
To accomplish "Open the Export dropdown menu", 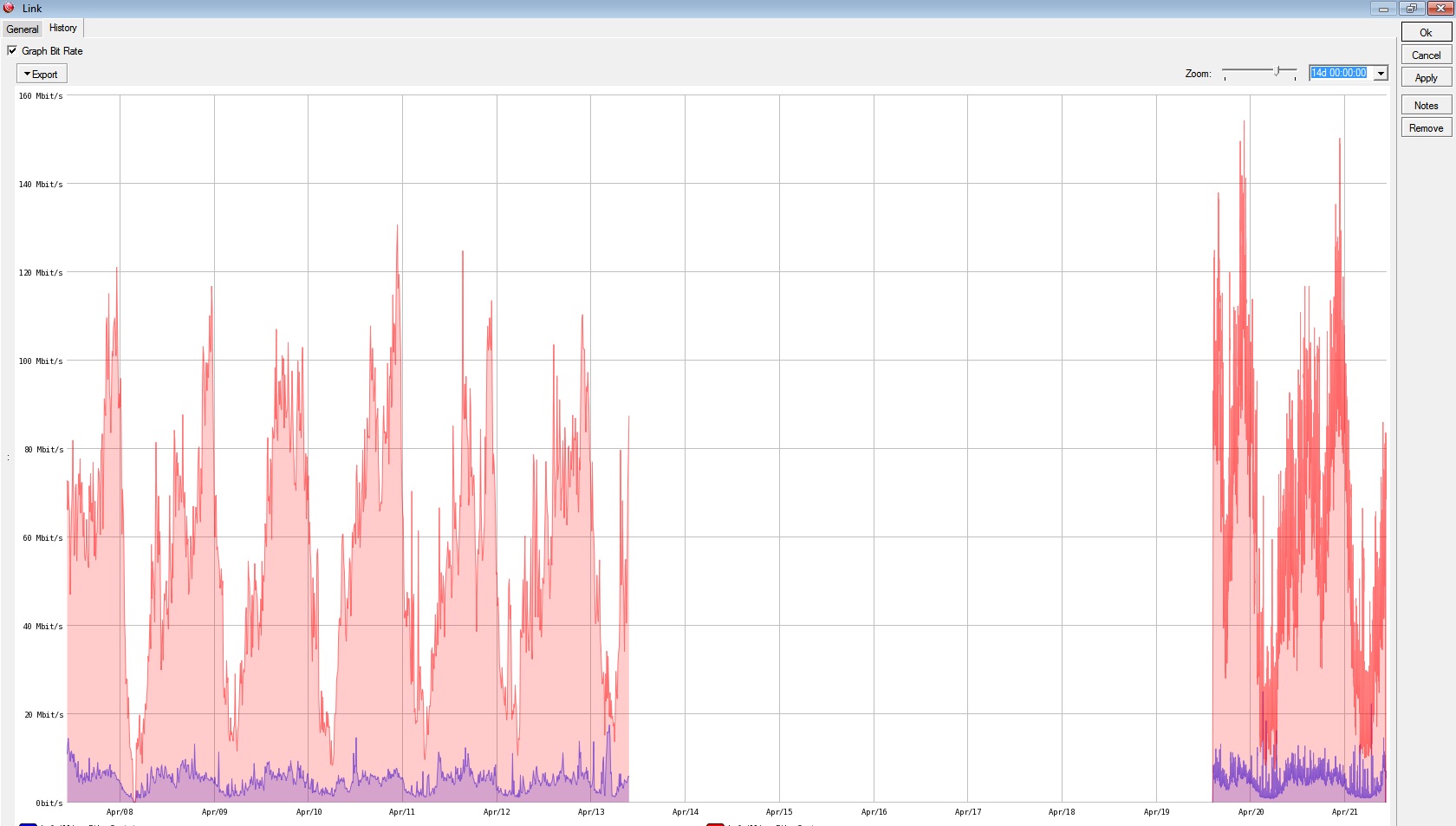I will tap(41, 74).
